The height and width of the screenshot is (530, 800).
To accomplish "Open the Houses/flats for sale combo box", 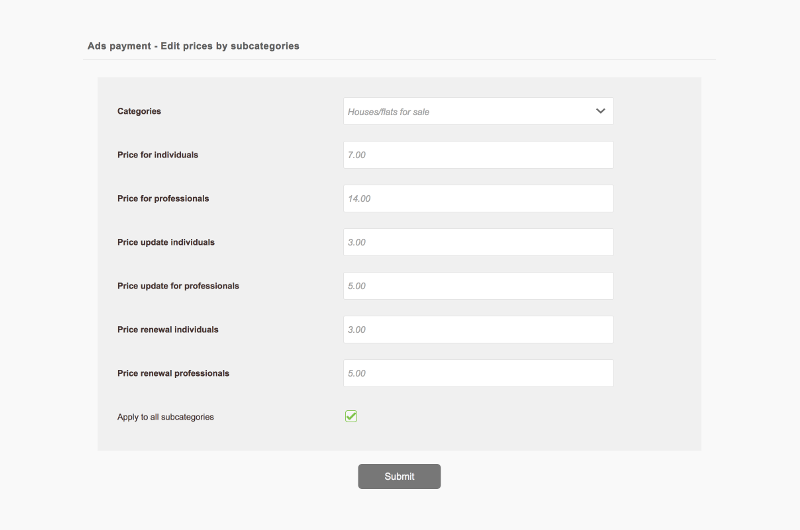I will point(477,111).
